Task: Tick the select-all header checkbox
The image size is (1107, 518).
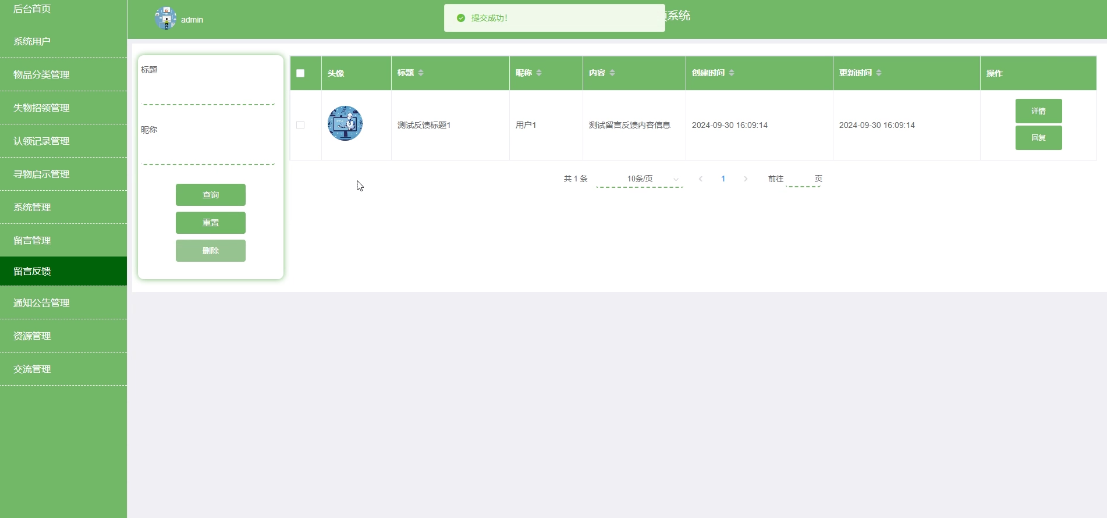Action: (300, 73)
